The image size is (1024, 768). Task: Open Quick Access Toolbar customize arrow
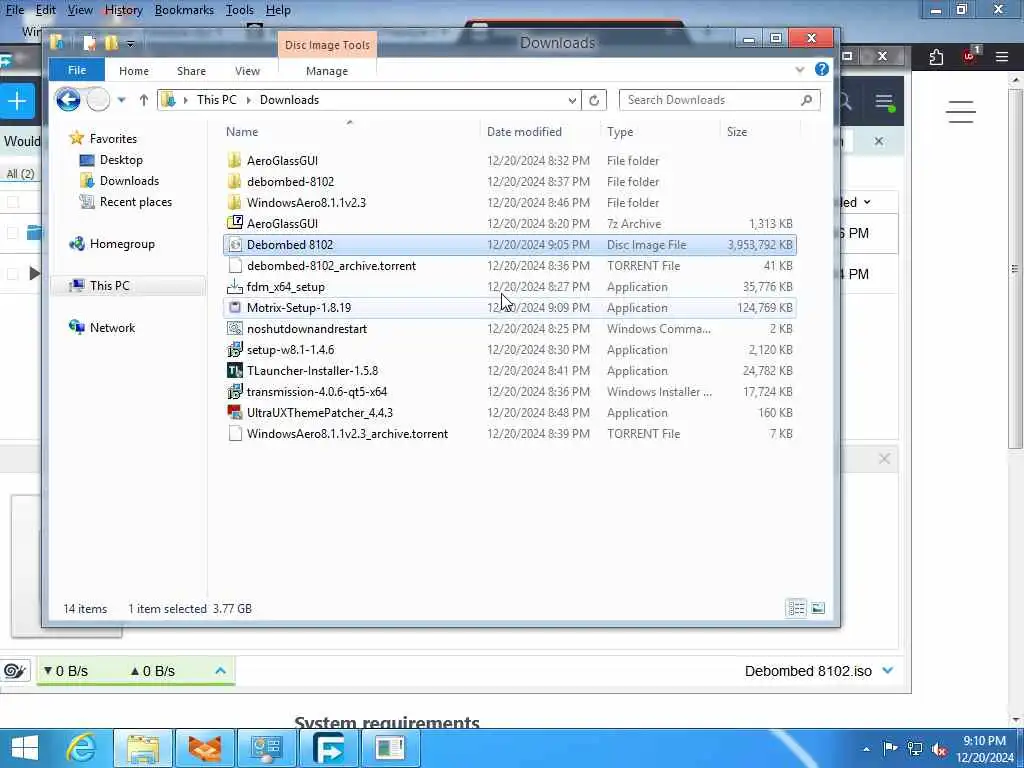click(131, 44)
